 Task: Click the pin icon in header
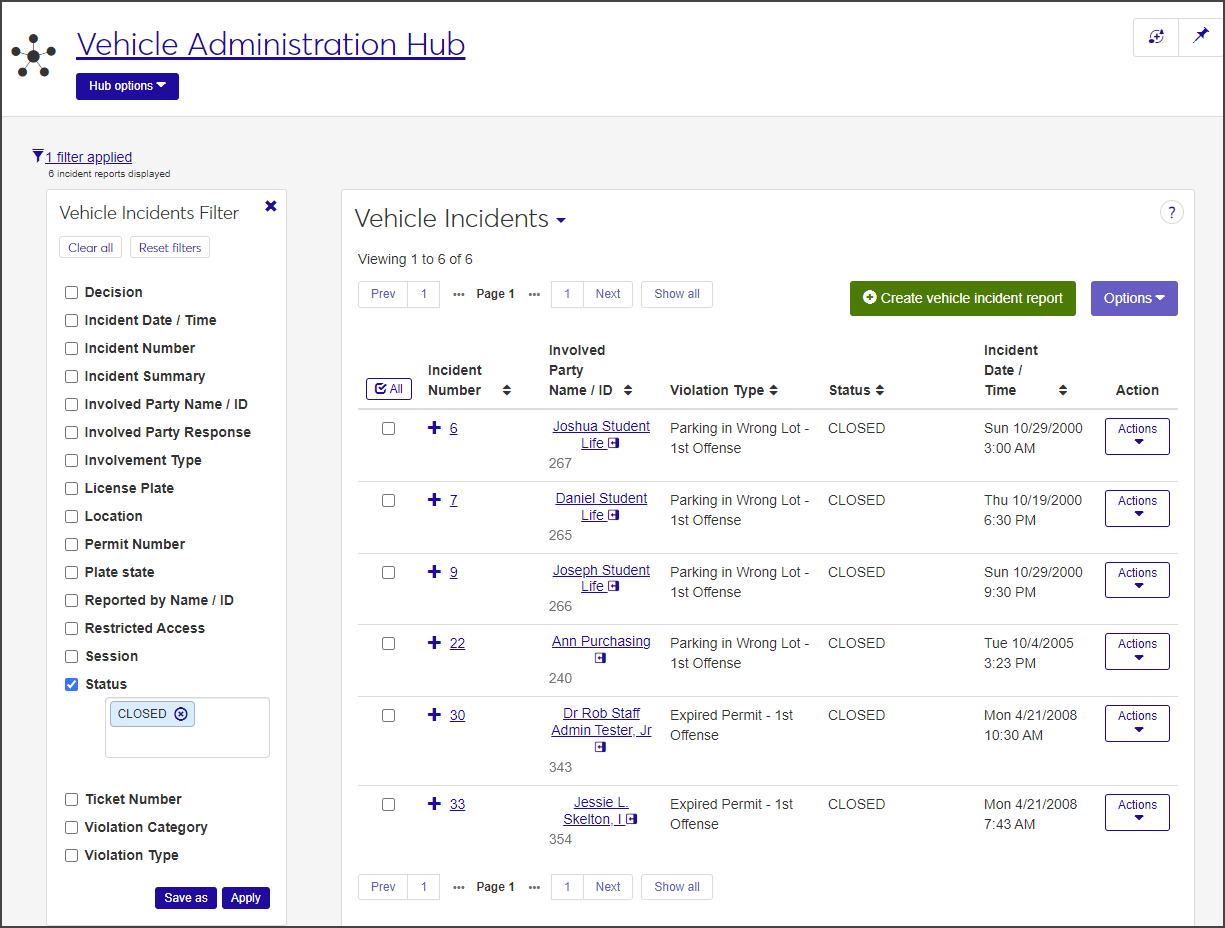coord(1200,37)
